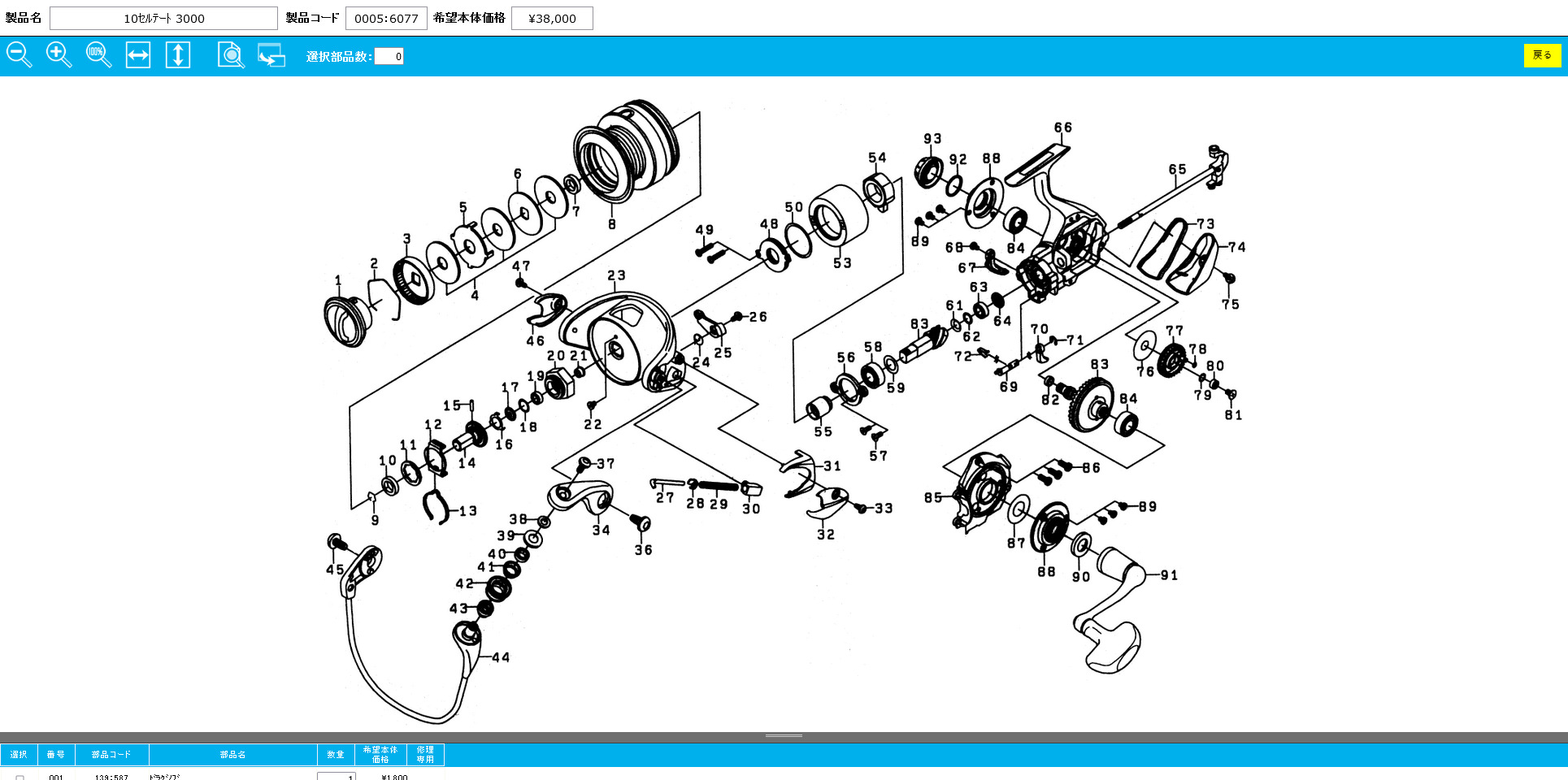Viewport: 1568px width, 780px height.
Task: Select part number 3 label
Action: (x=407, y=238)
